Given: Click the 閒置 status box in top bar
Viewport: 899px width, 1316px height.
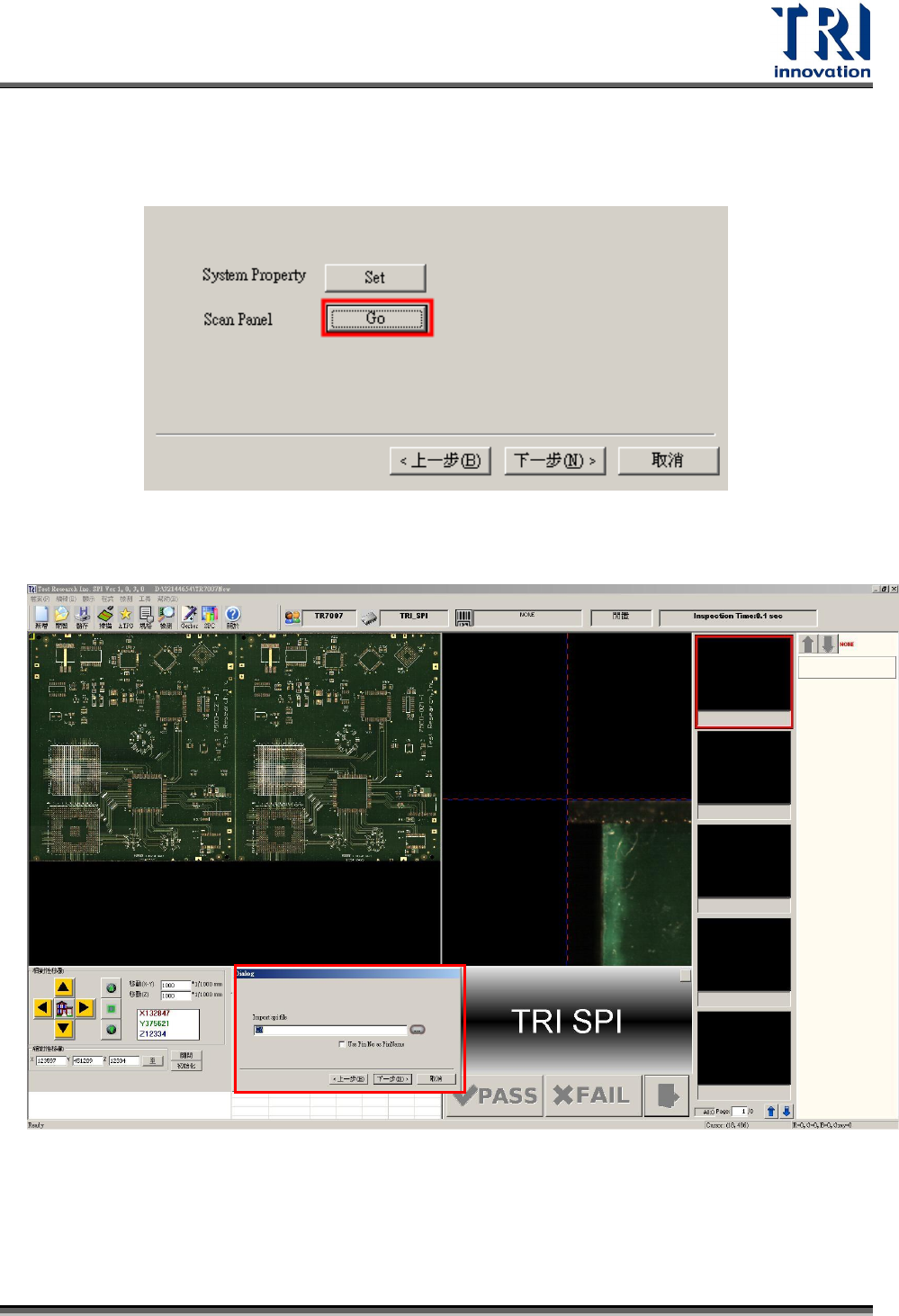Looking at the screenshot, I should point(621,617).
